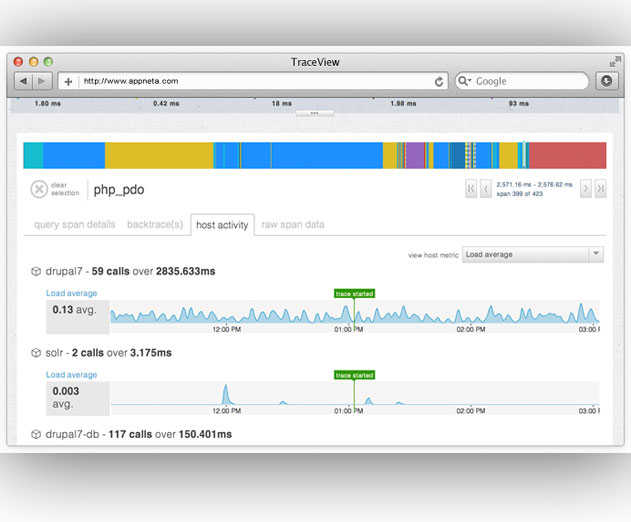
Task: Click the dropdown arrow of the host metric selector
Action: tap(596, 254)
